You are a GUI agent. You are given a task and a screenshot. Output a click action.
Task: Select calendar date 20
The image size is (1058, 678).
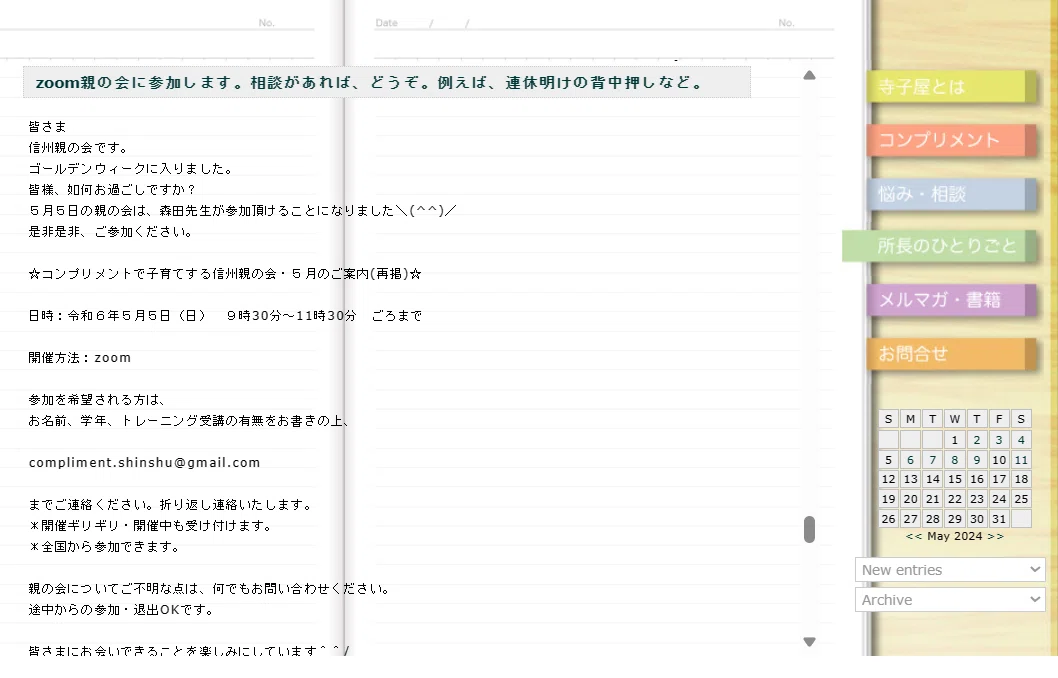[911, 499]
